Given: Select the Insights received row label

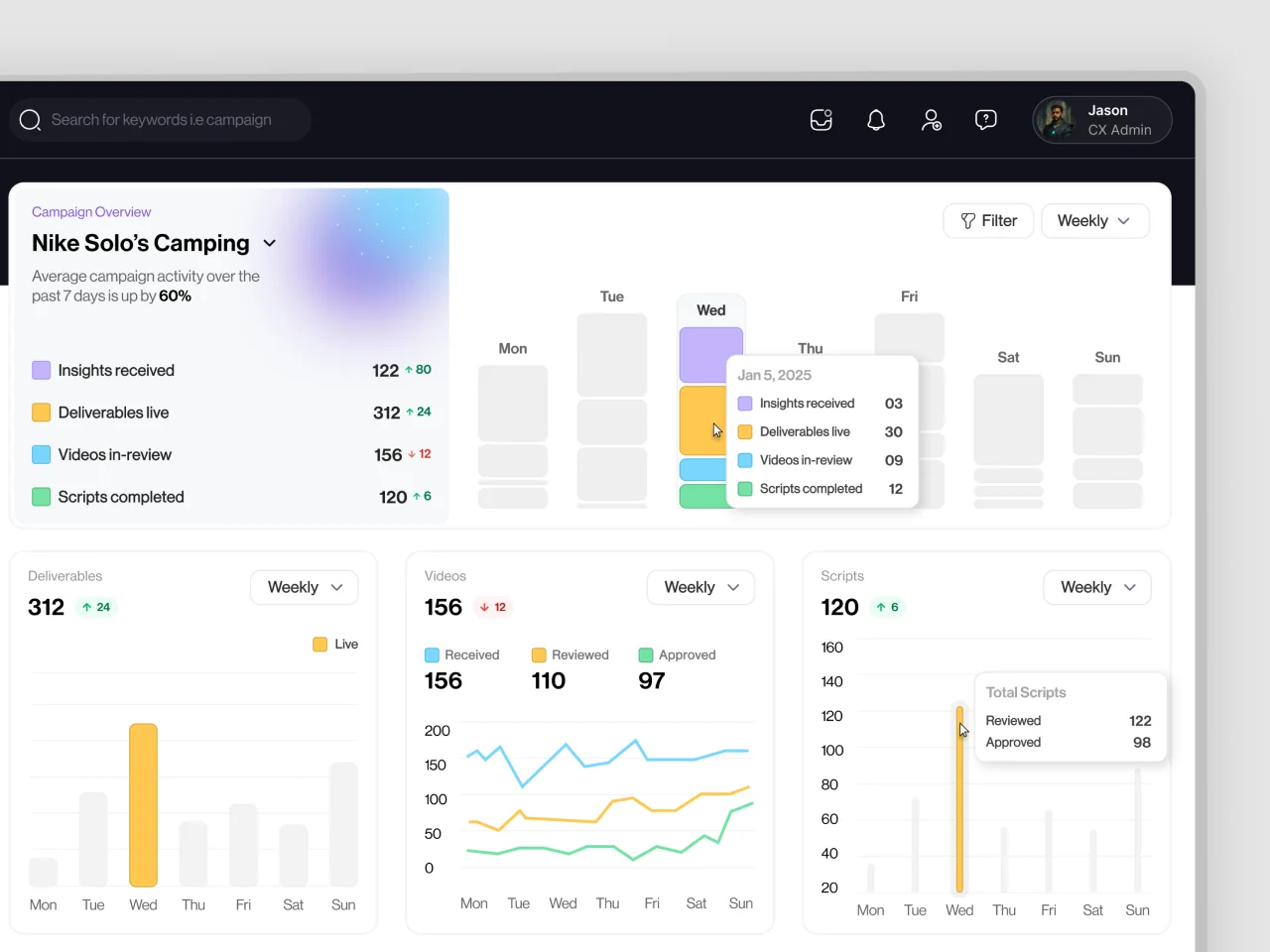Looking at the screenshot, I should 116,370.
